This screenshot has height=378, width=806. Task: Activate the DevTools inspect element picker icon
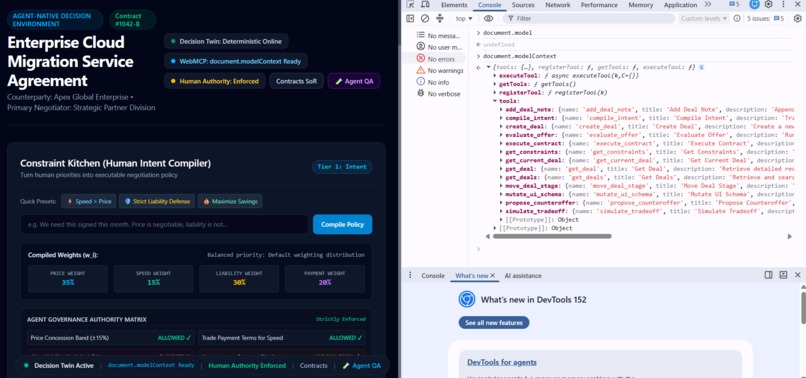[x=410, y=5]
